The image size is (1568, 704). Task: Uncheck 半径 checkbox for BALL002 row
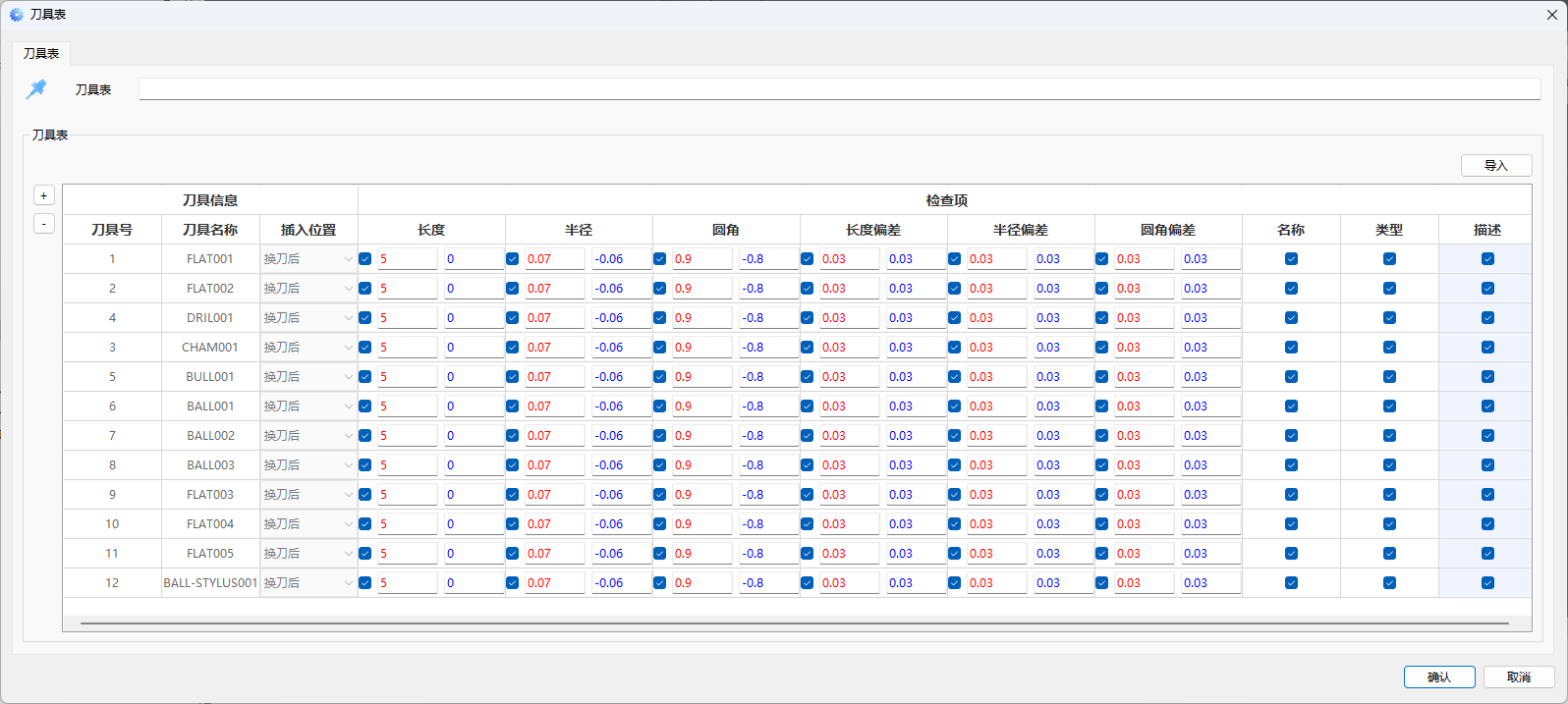tap(513, 436)
